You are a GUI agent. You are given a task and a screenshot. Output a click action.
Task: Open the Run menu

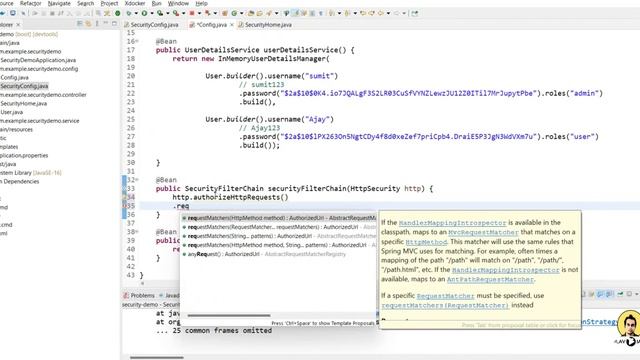click(x=156, y=3)
